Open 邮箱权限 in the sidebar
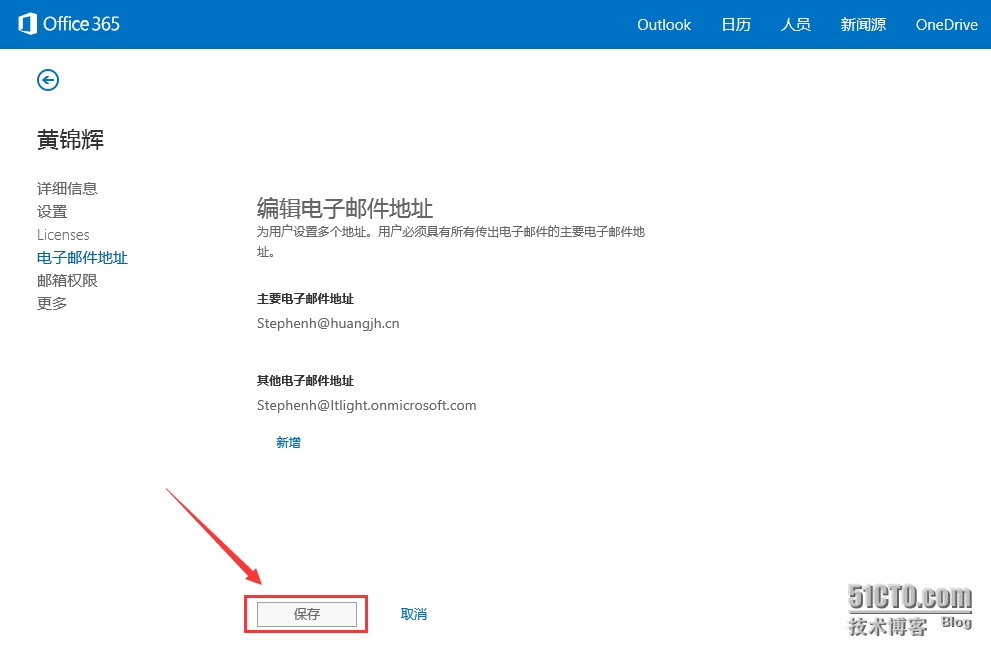Viewport: 991px width, 655px height. pos(67,280)
